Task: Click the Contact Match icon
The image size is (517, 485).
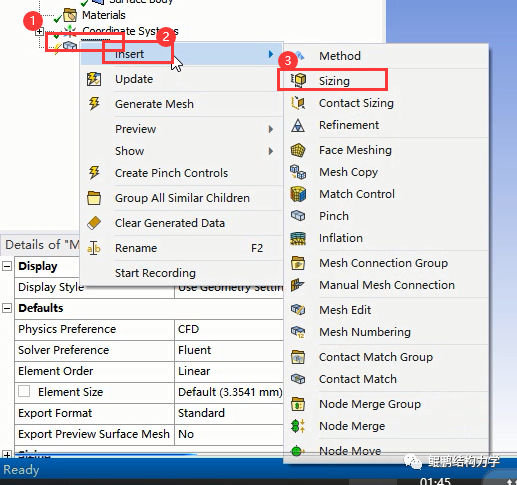Action: coord(298,379)
